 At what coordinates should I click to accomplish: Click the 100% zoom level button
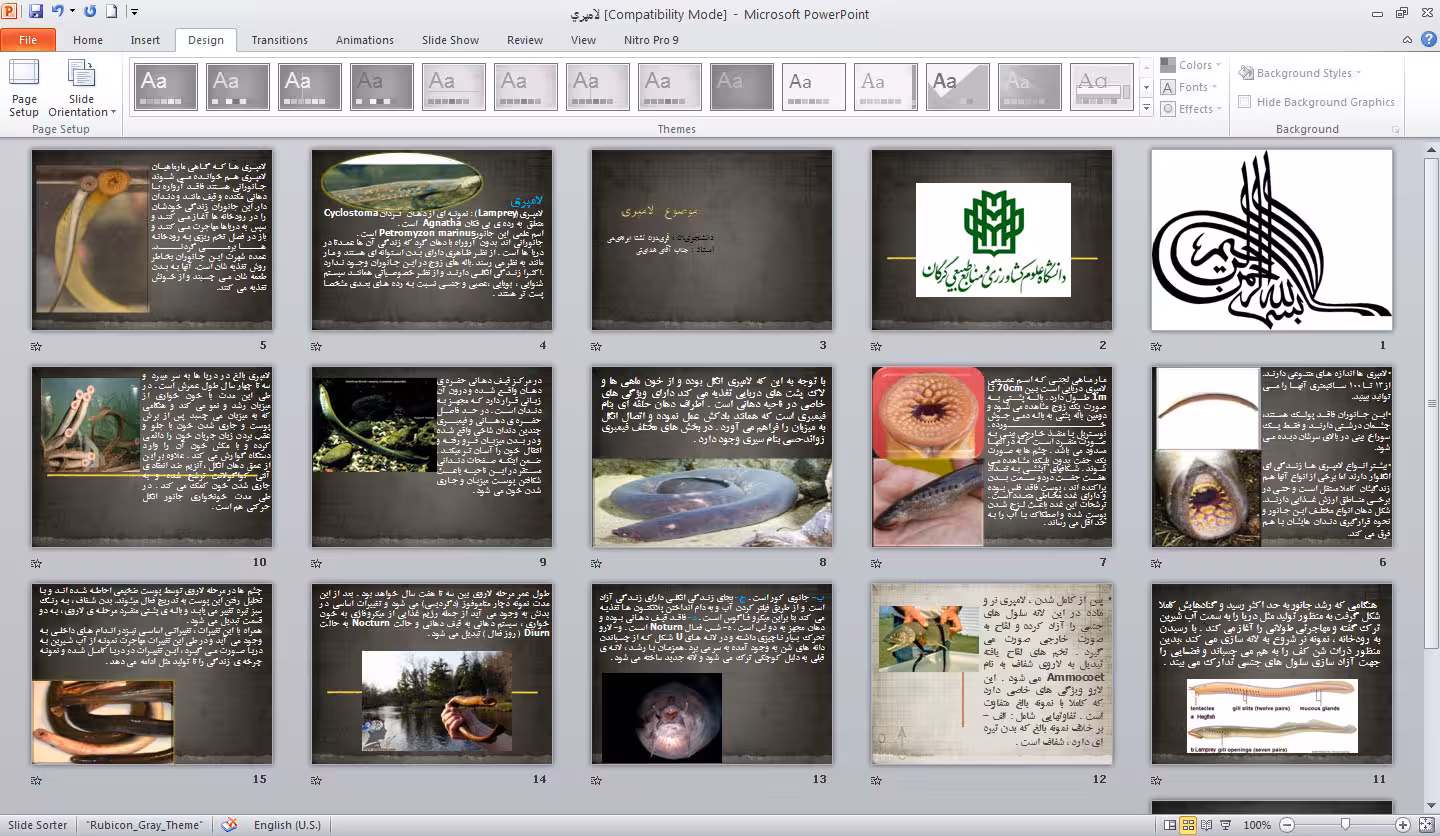[1257, 825]
